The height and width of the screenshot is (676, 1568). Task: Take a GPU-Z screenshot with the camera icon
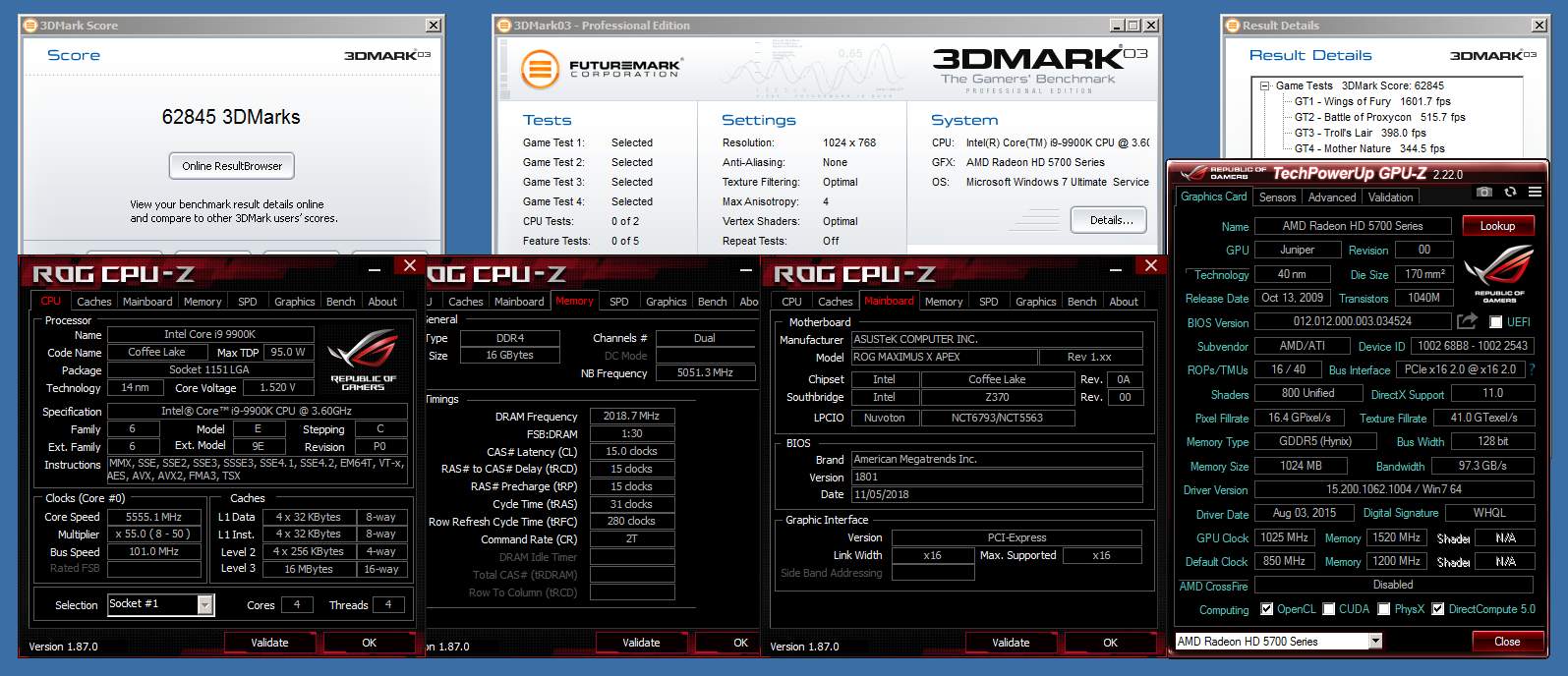point(1484,192)
